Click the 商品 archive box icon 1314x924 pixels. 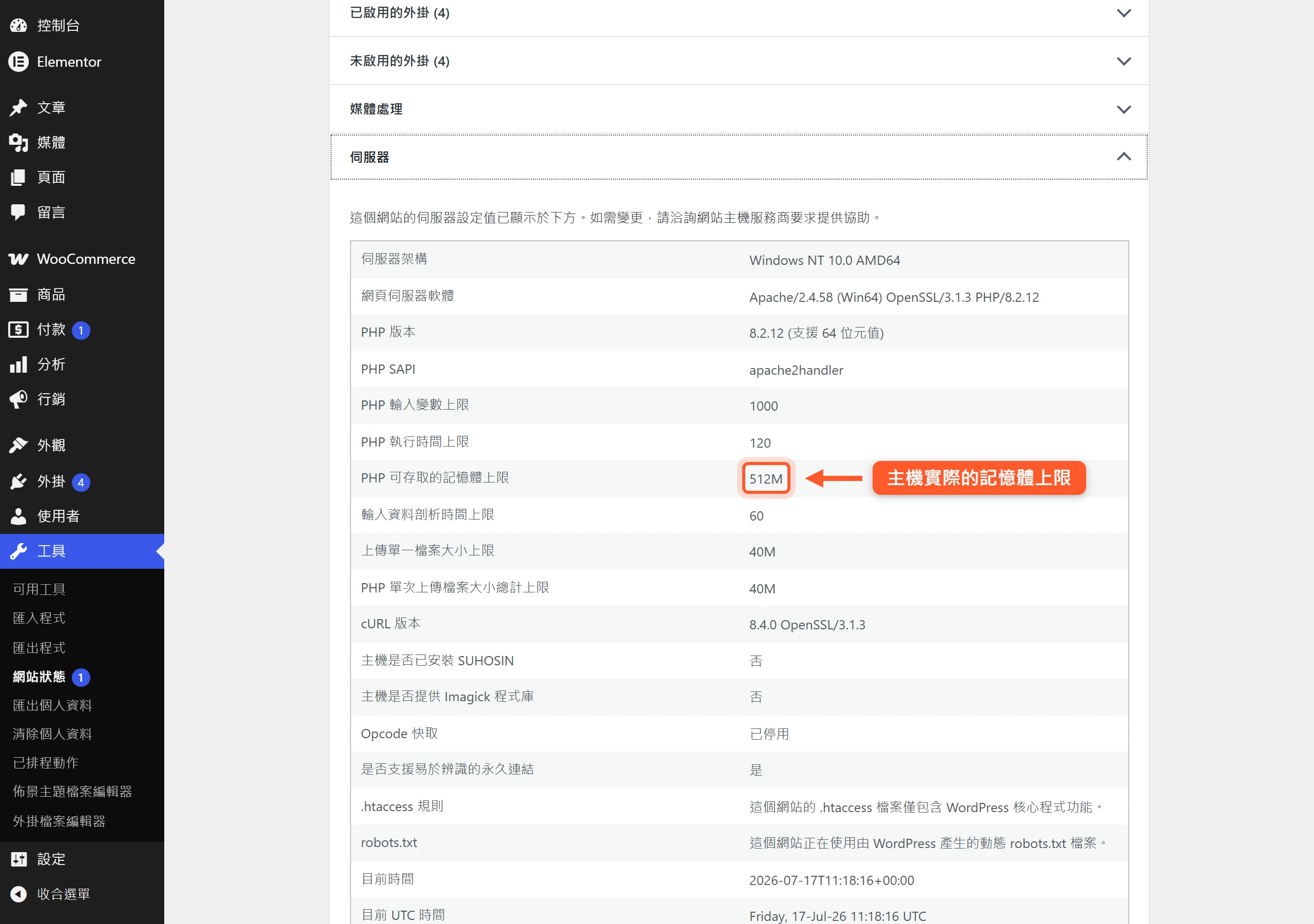18,295
